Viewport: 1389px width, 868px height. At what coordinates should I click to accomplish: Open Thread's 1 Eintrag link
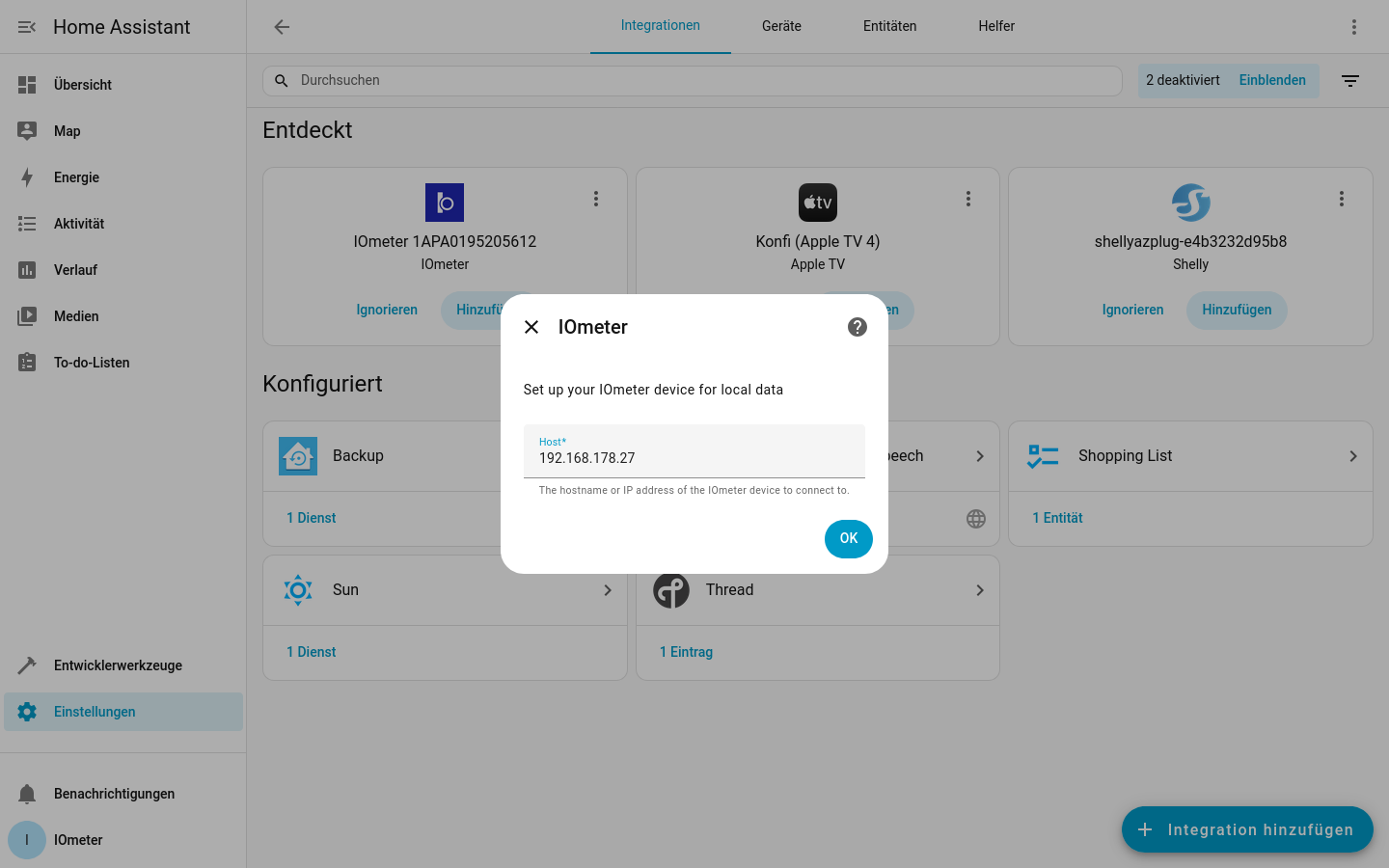tap(686, 653)
